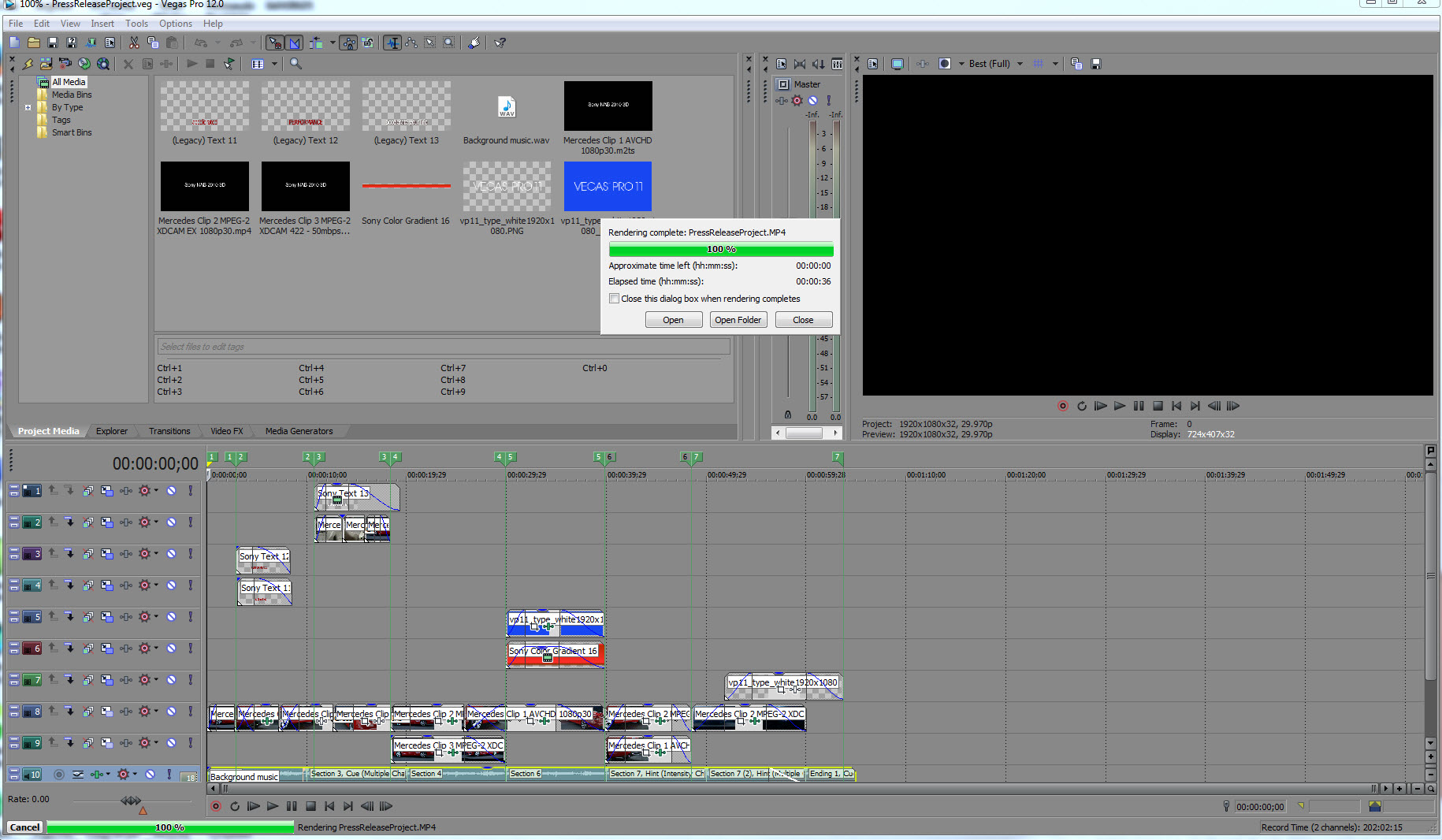Viewport: 1442px width, 840px height.
Task: Click the External Monitor preview icon
Action: point(897,64)
